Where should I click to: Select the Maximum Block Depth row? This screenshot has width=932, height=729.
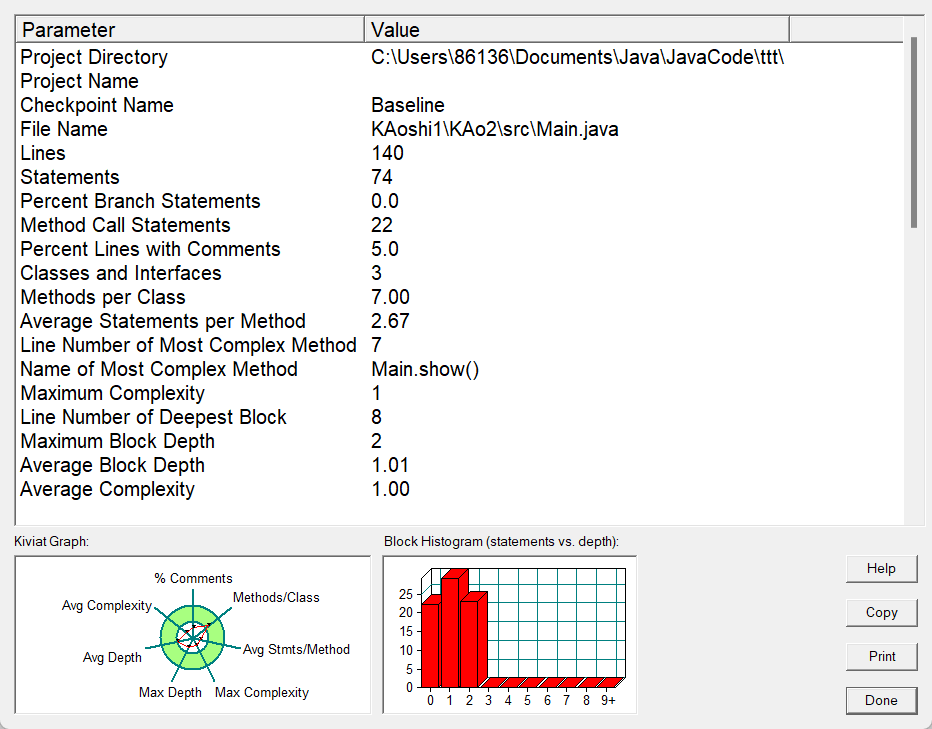click(459, 441)
